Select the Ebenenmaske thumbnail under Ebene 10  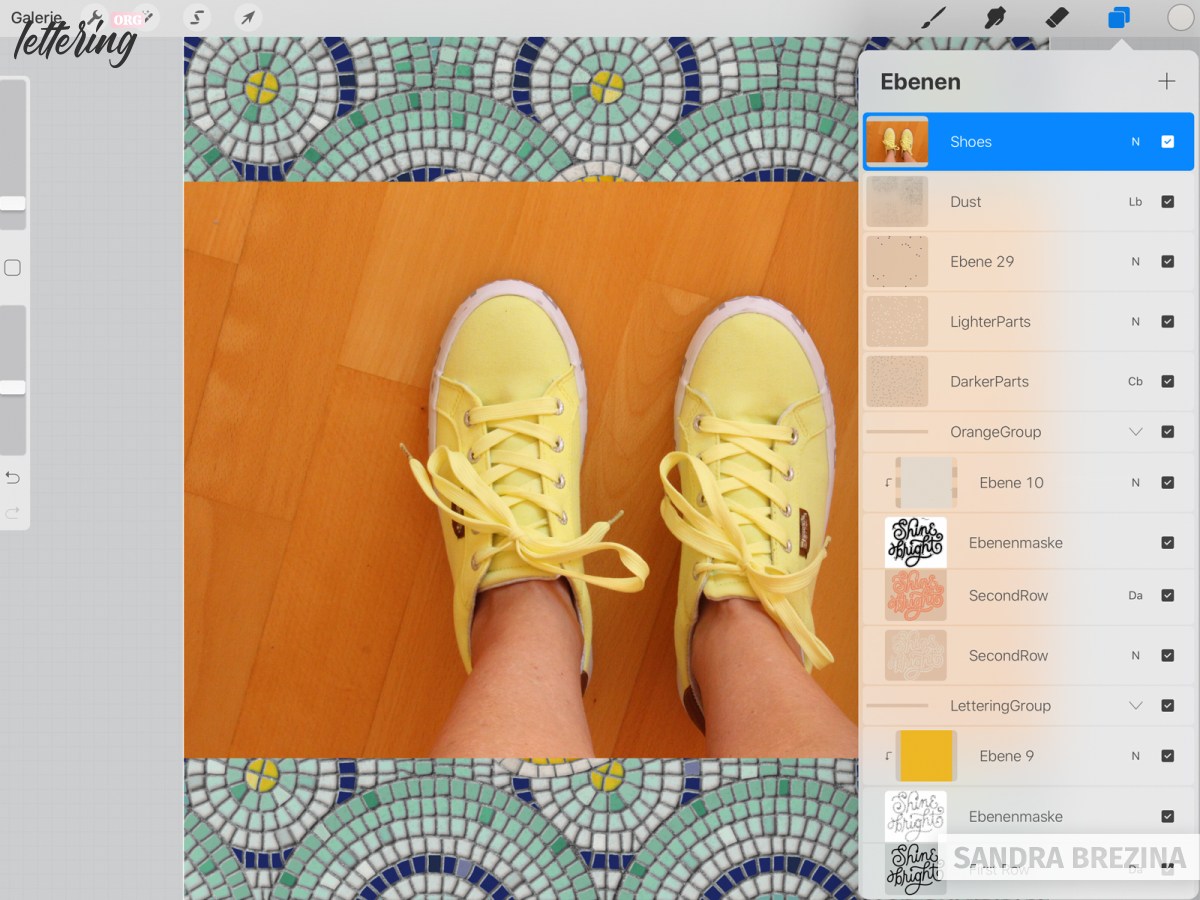916,542
